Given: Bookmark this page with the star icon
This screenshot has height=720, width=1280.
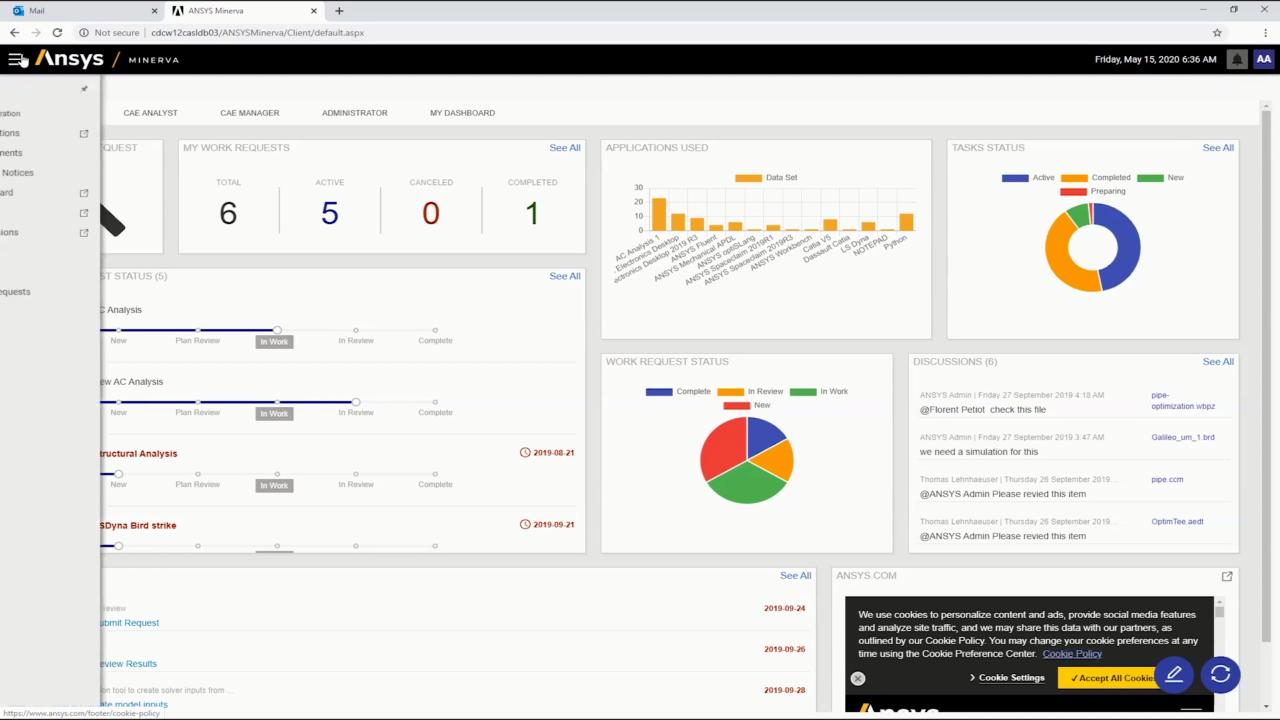Looking at the screenshot, I should (x=1217, y=33).
